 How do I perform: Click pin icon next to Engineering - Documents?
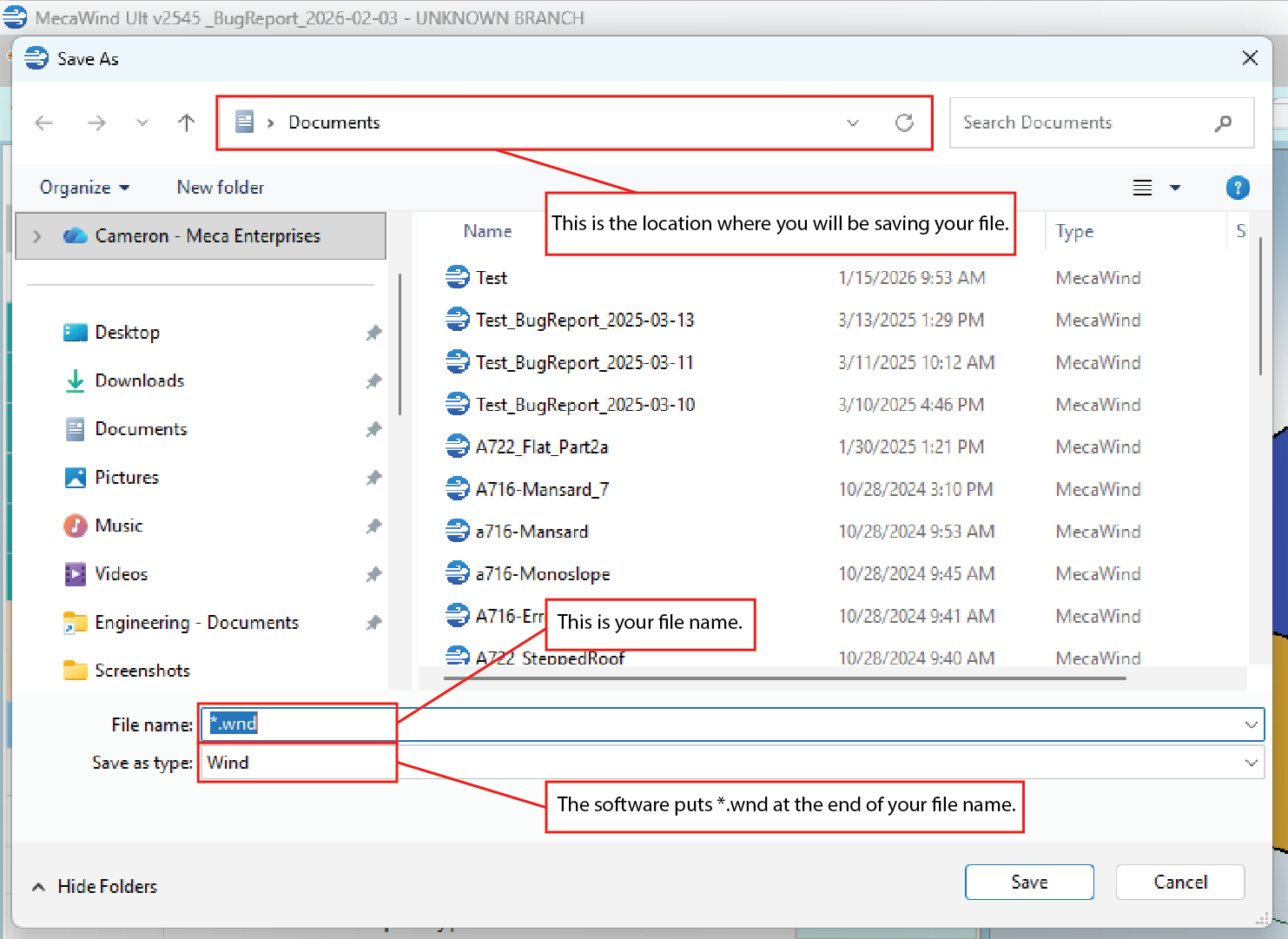coord(373,623)
